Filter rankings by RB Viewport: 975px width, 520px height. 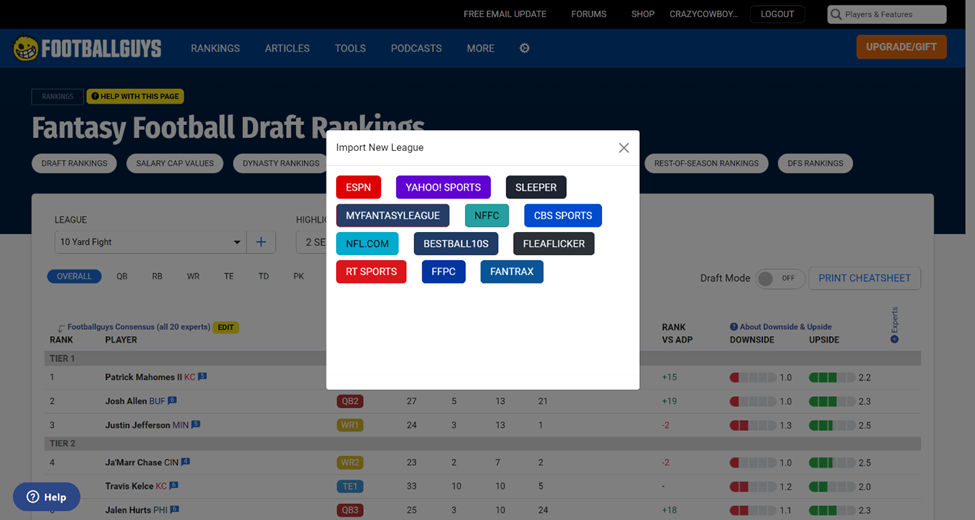click(157, 276)
